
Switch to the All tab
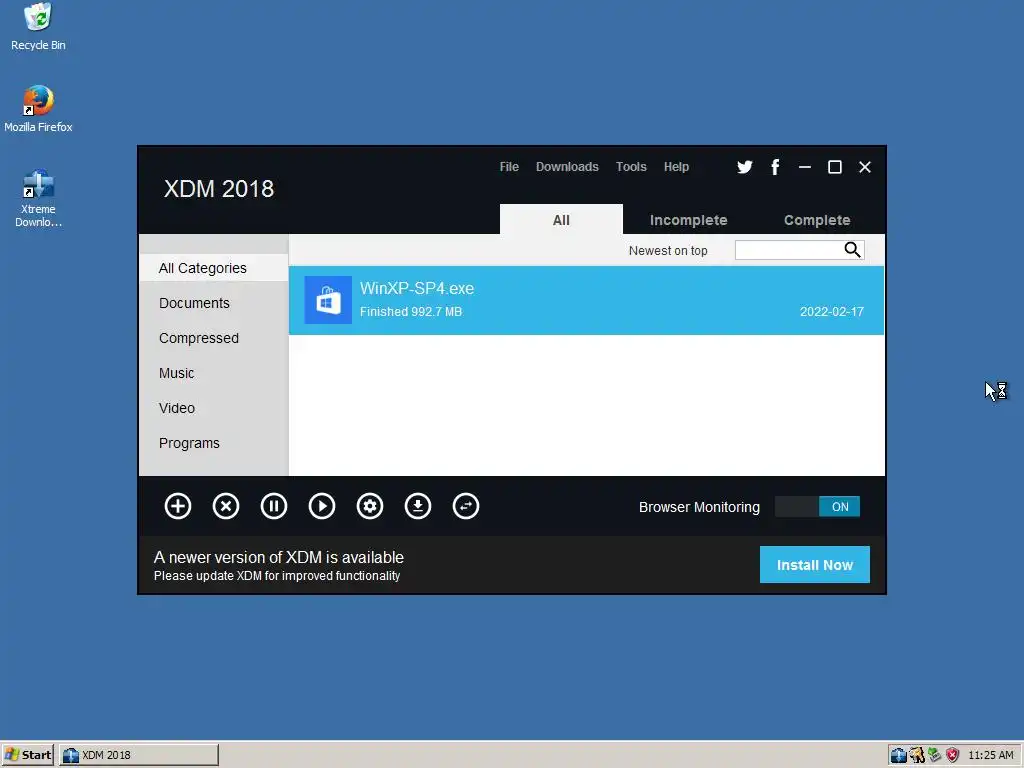coord(561,219)
